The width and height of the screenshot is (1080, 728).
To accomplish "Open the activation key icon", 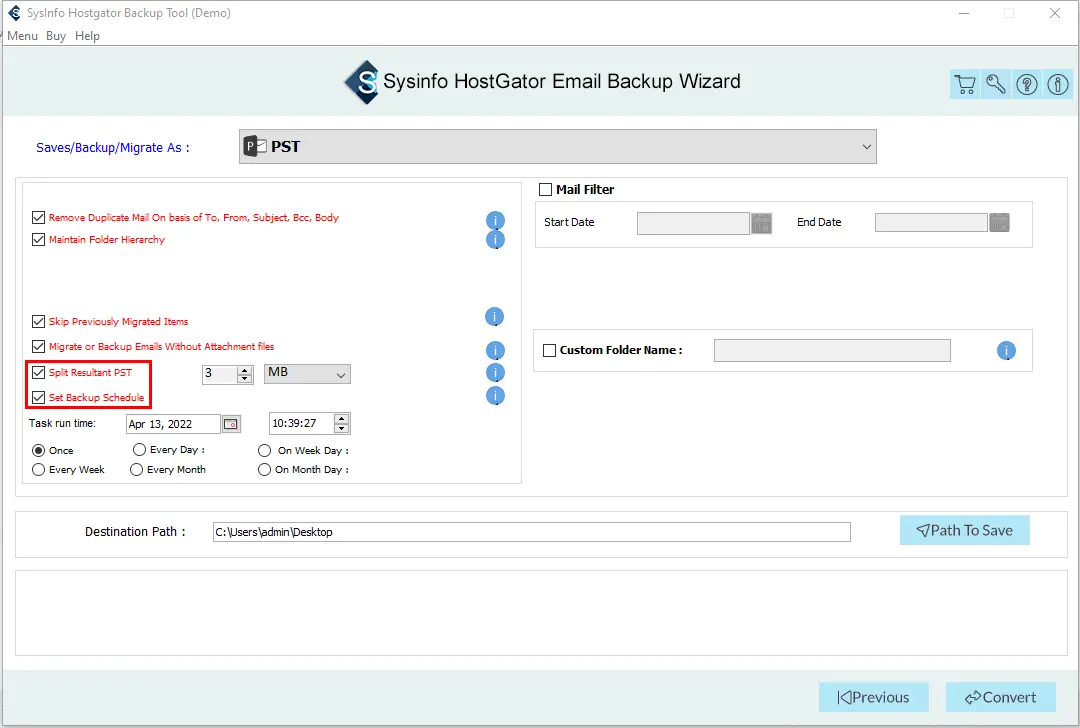I will pos(996,85).
